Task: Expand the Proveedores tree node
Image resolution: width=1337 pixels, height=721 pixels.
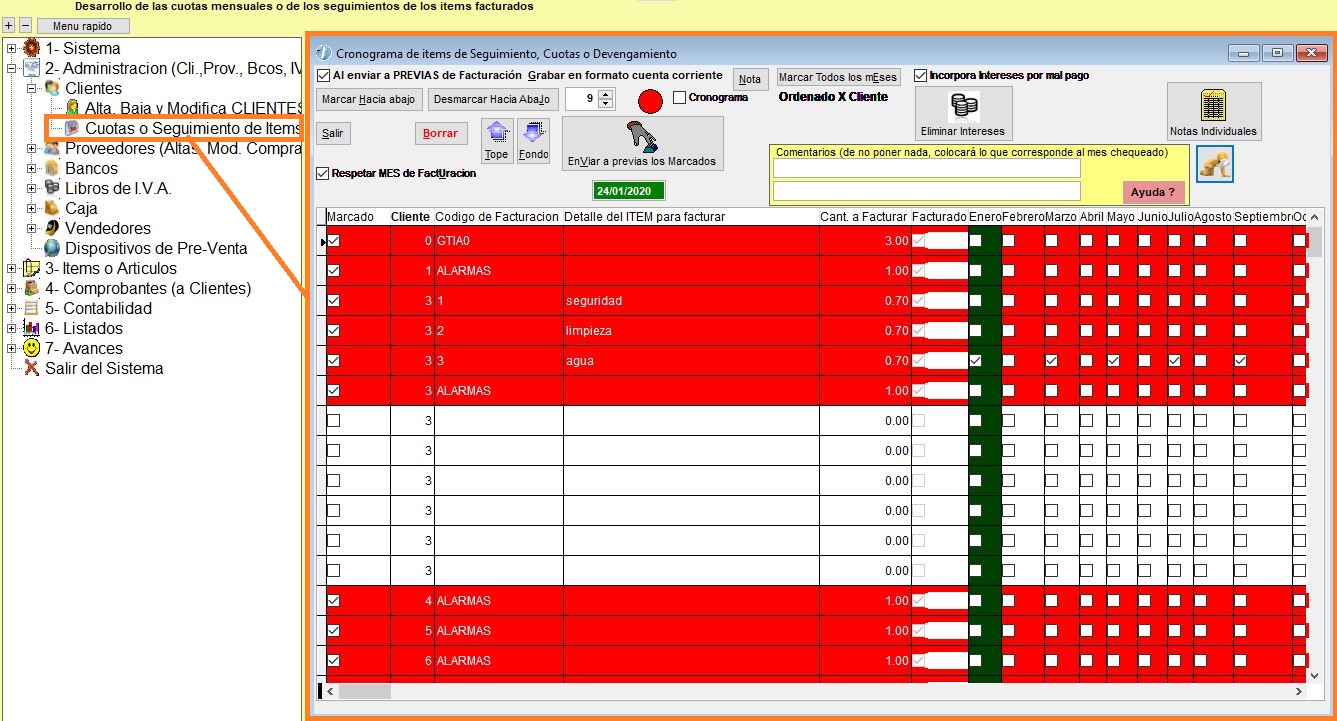Action: (31, 148)
